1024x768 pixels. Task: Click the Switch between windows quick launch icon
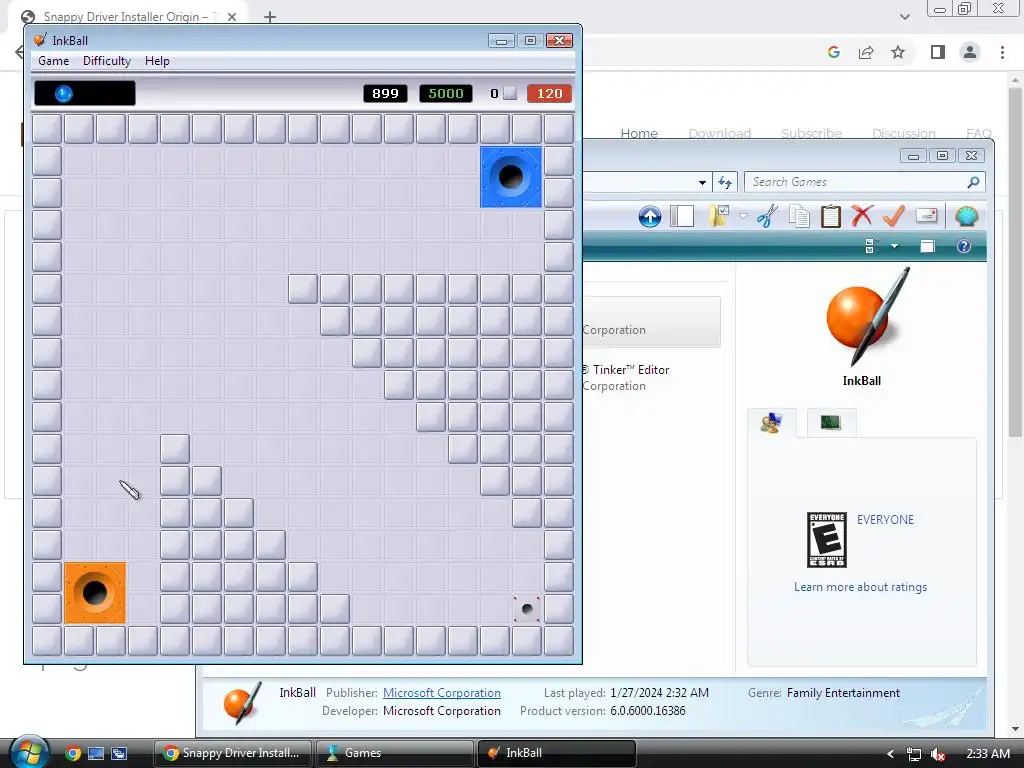pos(119,753)
